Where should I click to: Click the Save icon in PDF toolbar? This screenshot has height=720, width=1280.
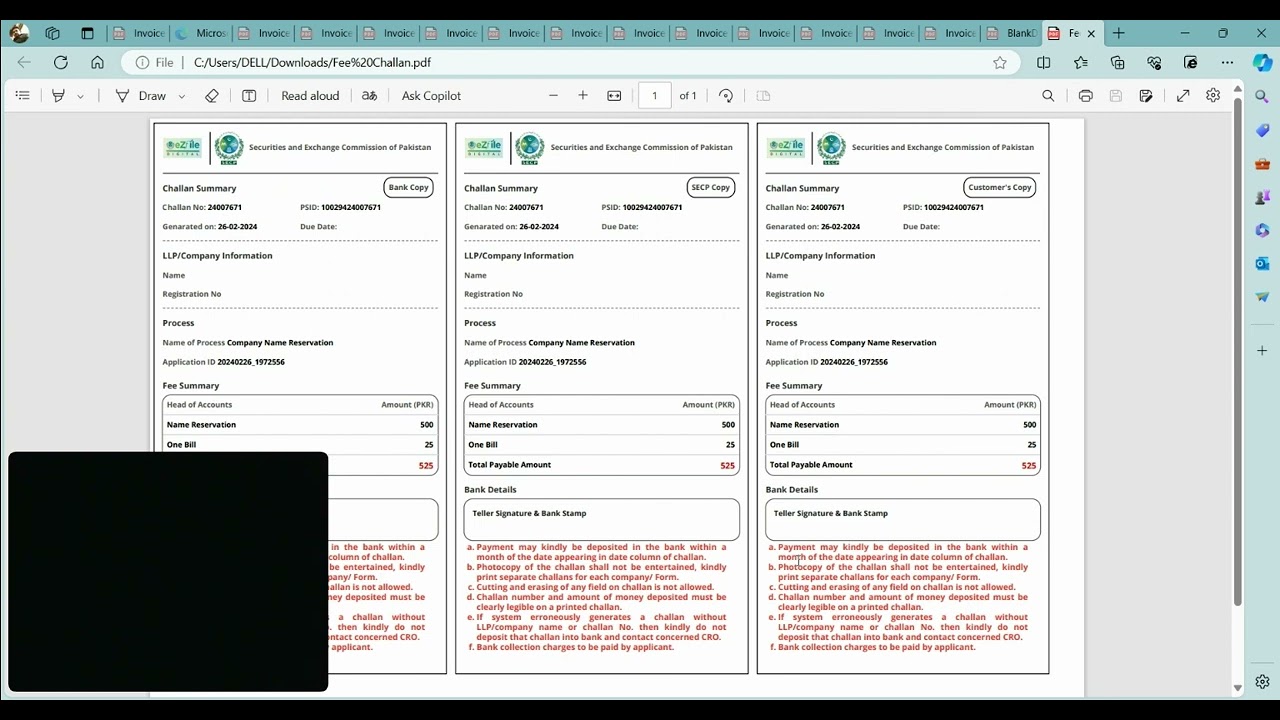click(1116, 96)
